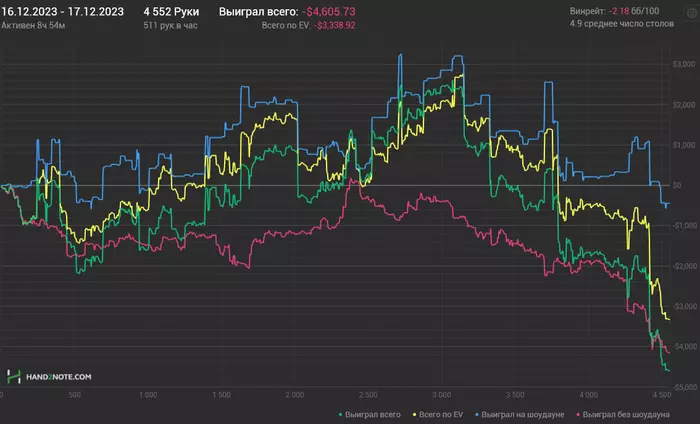Click the 511 рук в час stat
This screenshot has width=700, height=424.
tap(170, 25)
